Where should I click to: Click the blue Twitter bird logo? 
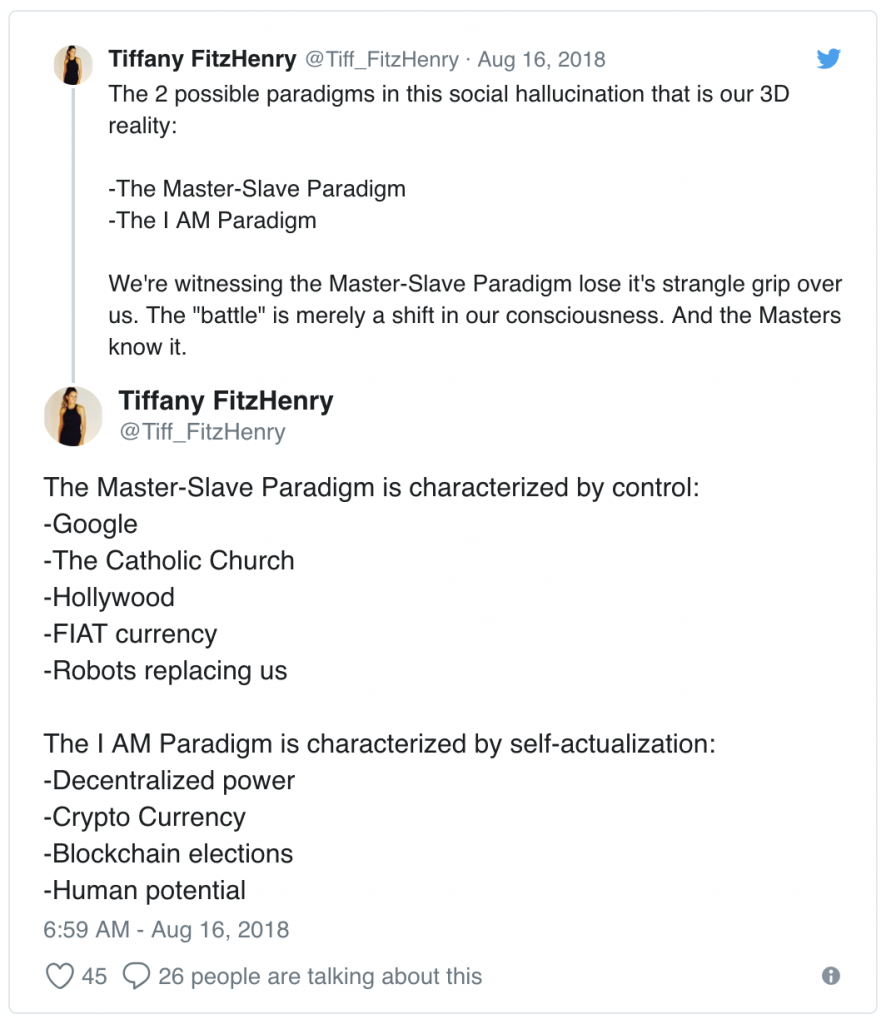pyautogui.click(x=828, y=58)
